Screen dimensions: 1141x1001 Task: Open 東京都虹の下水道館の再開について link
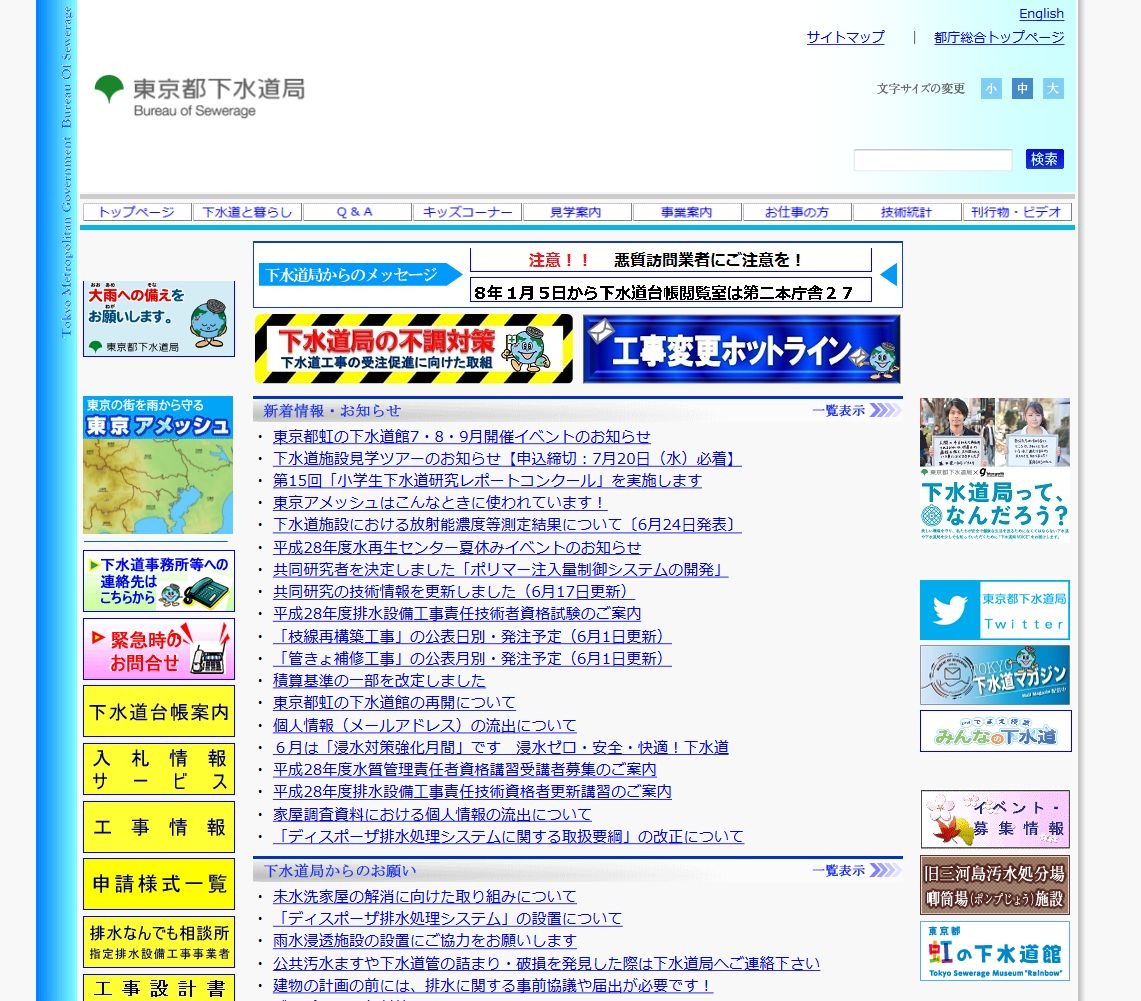point(394,703)
